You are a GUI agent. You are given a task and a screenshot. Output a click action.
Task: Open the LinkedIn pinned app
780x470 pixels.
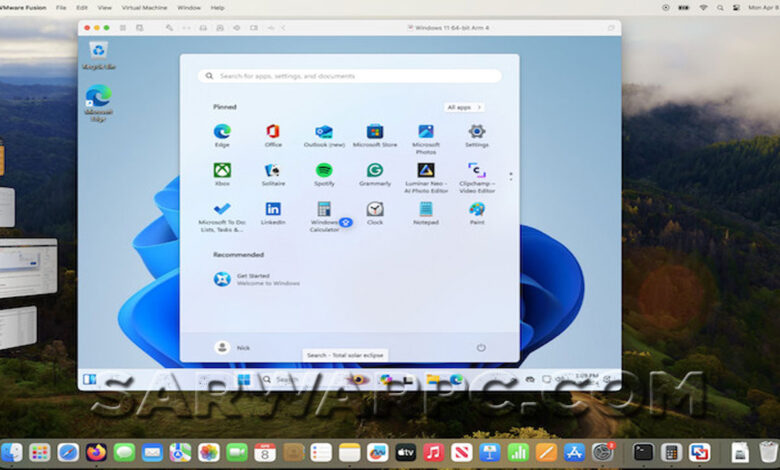click(273, 213)
